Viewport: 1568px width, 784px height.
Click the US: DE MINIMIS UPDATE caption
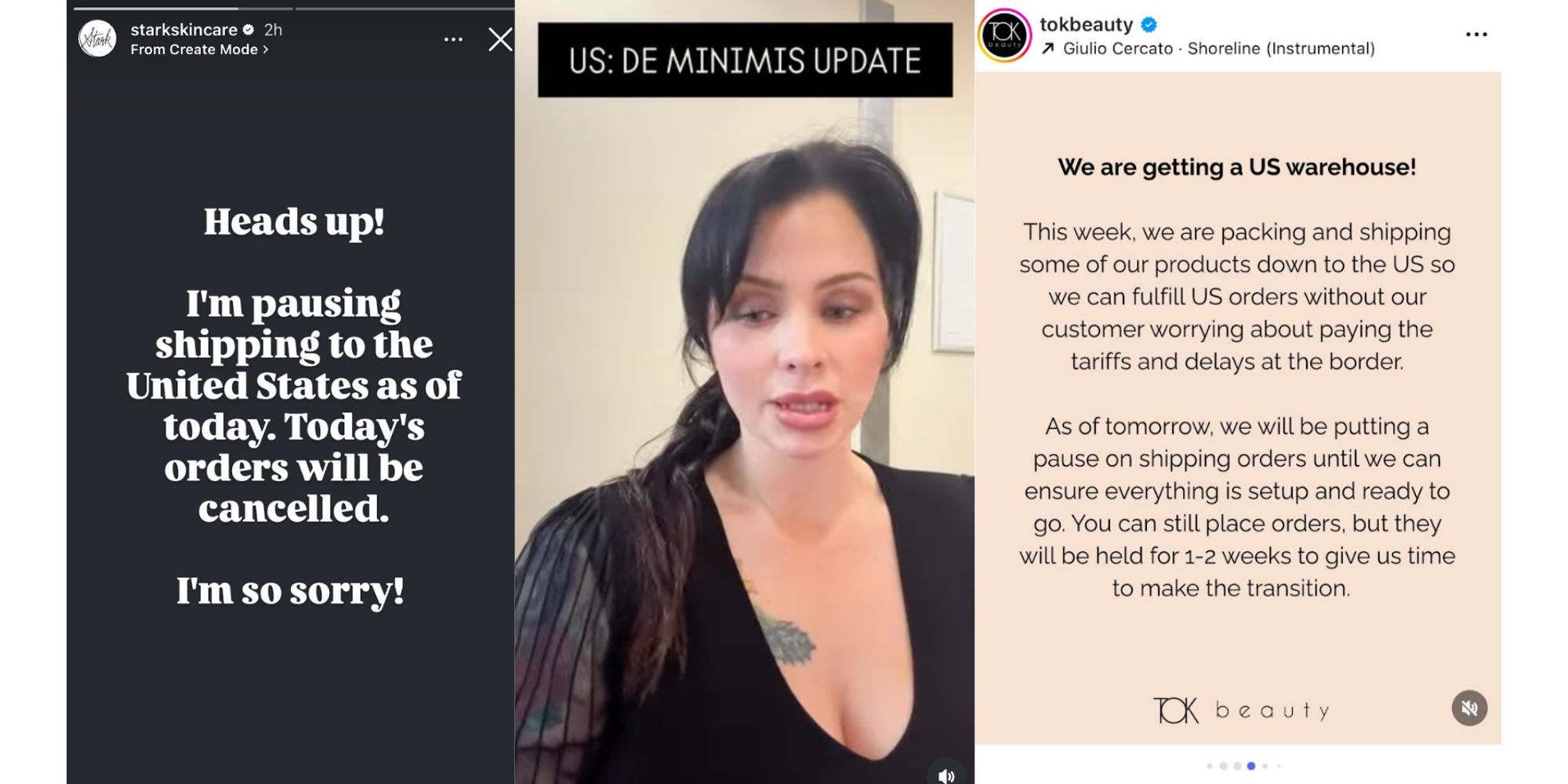click(745, 60)
